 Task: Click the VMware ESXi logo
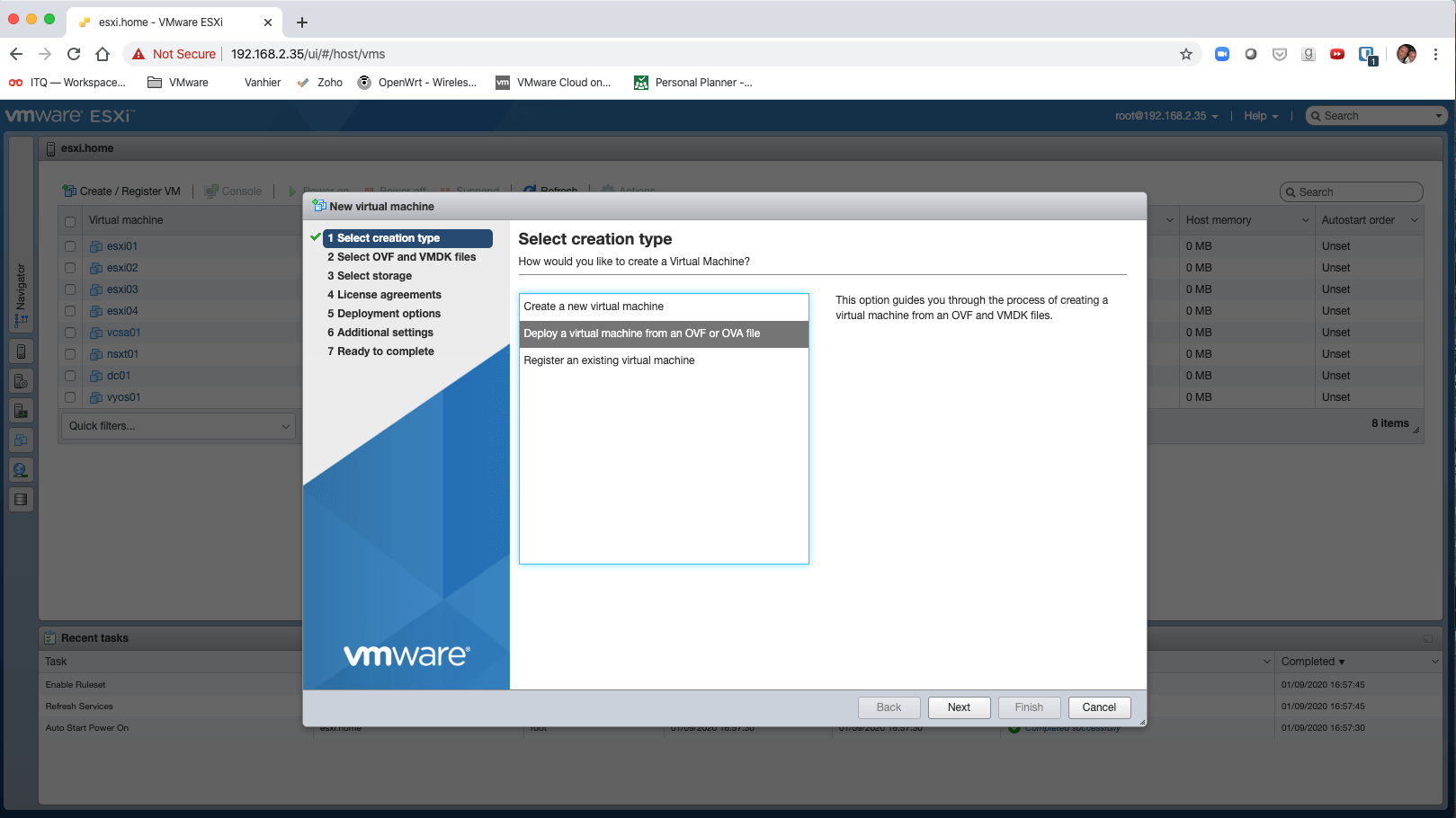tap(70, 116)
